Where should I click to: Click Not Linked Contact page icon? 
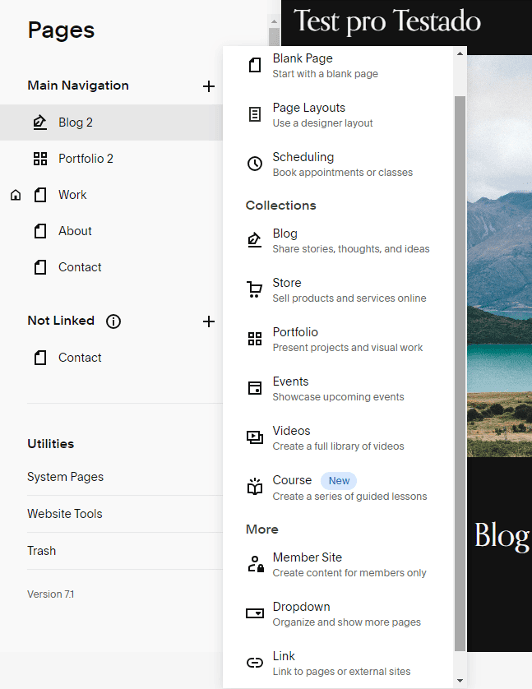tap(40, 358)
